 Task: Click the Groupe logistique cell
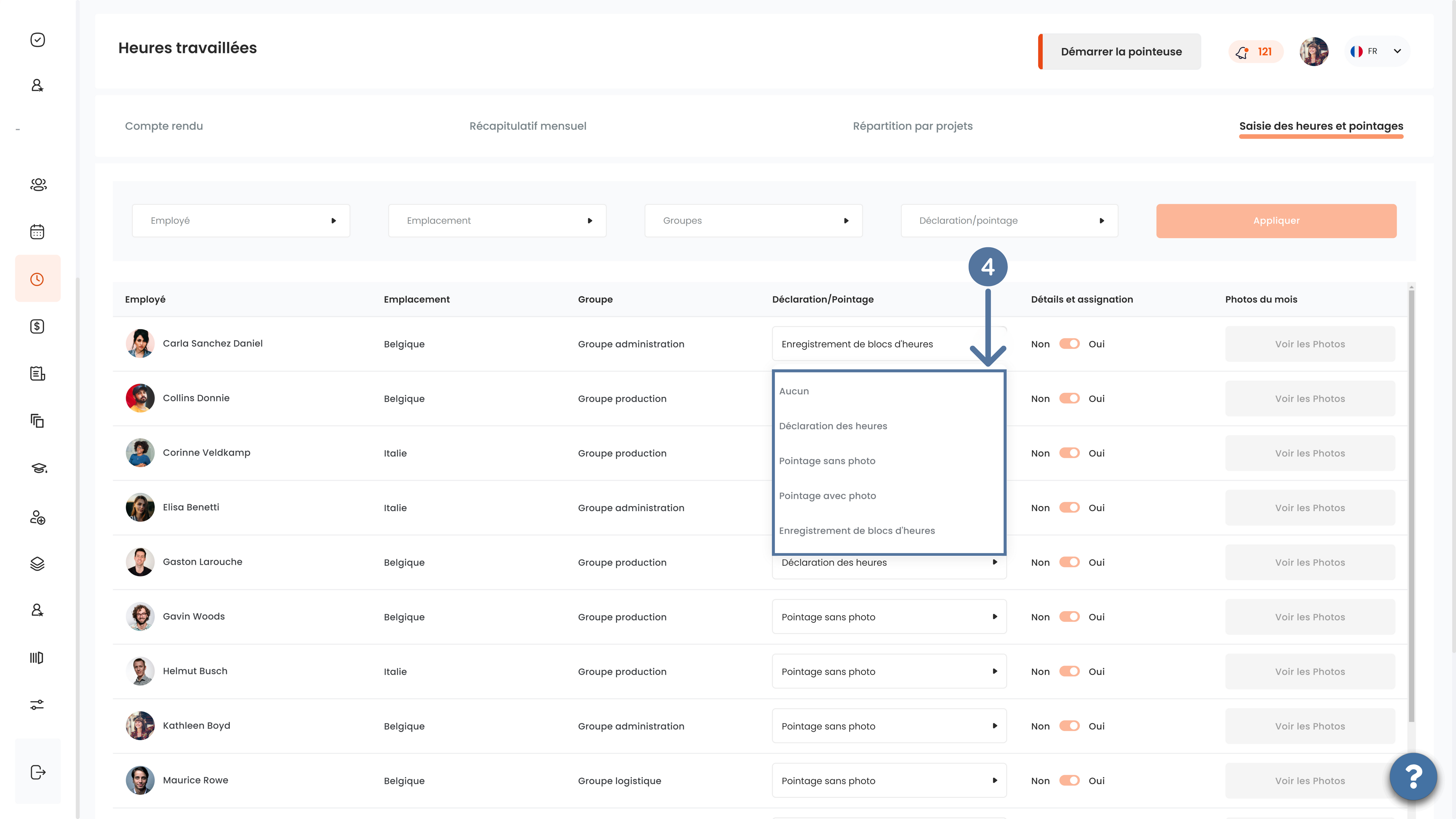point(620,781)
